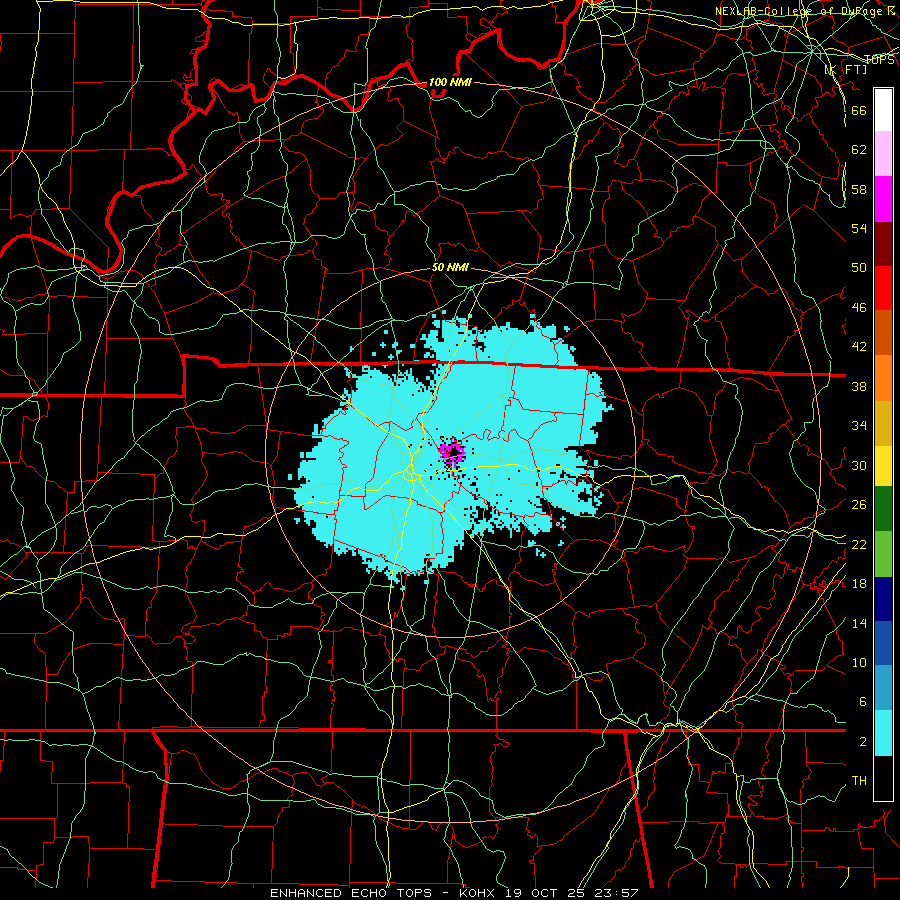900x900 pixels.
Task: Select the medium blue legend swatch
Action: click(883, 643)
